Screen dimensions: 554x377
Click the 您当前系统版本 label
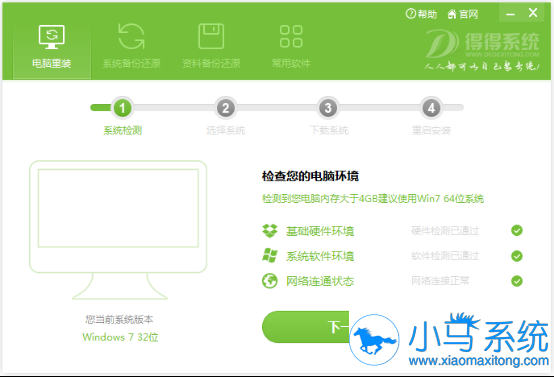[x=119, y=320]
